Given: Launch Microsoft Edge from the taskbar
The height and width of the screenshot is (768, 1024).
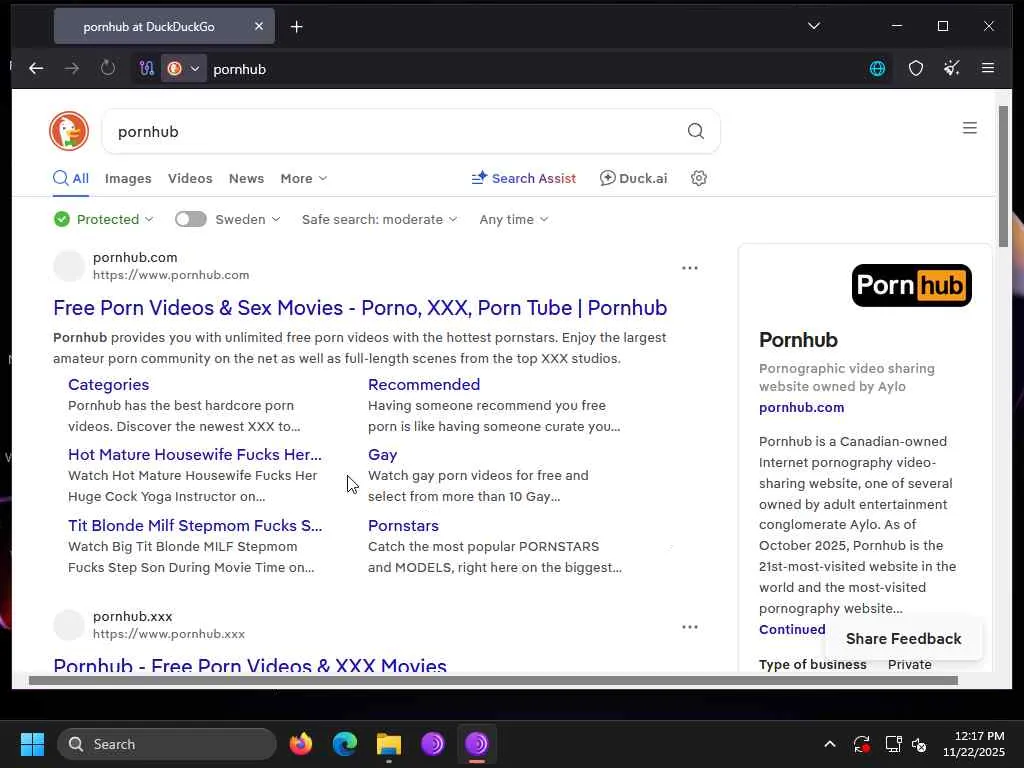Looking at the screenshot, I should (345, 744).
